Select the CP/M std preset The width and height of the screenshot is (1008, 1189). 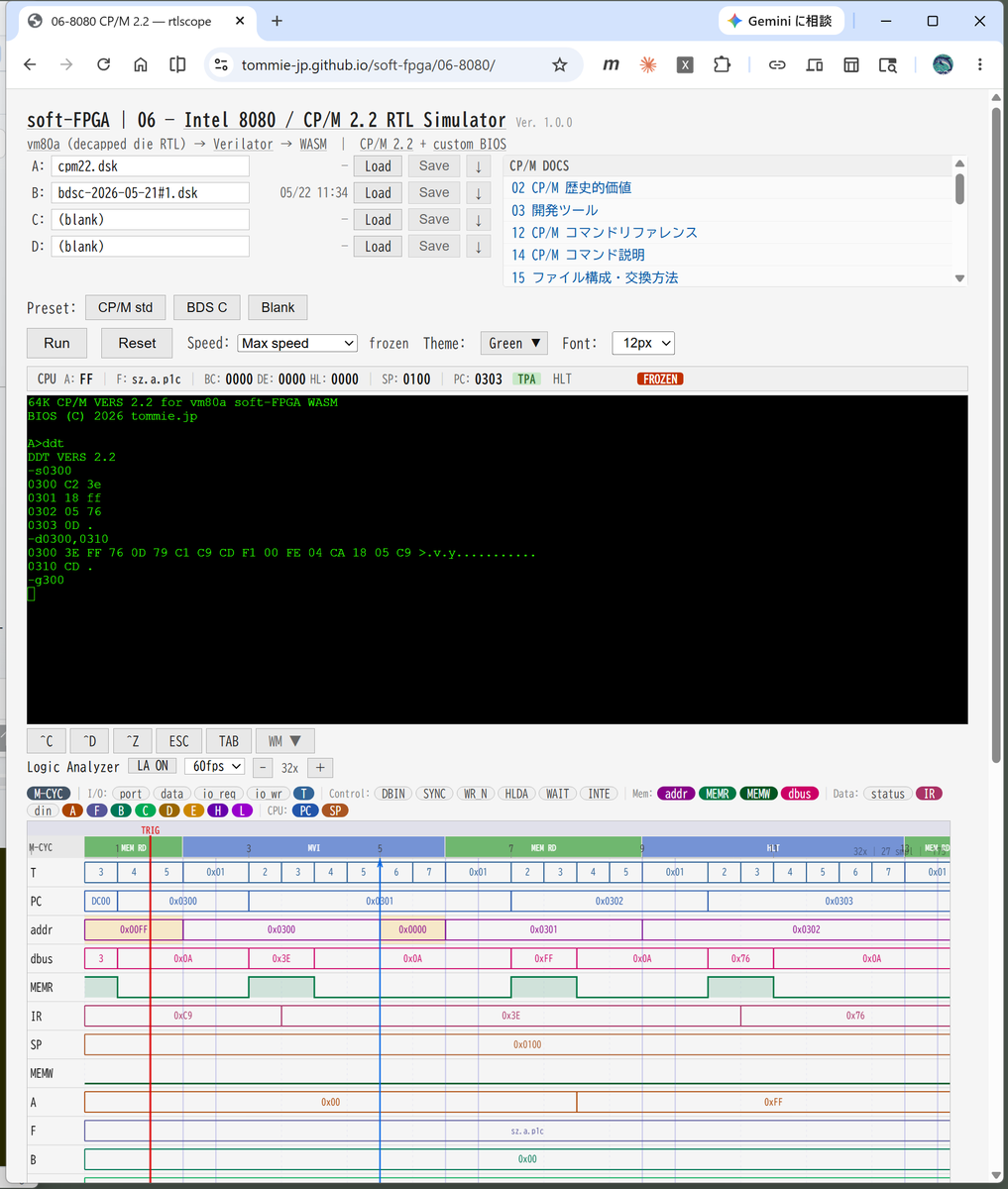(x=125, y=307)
